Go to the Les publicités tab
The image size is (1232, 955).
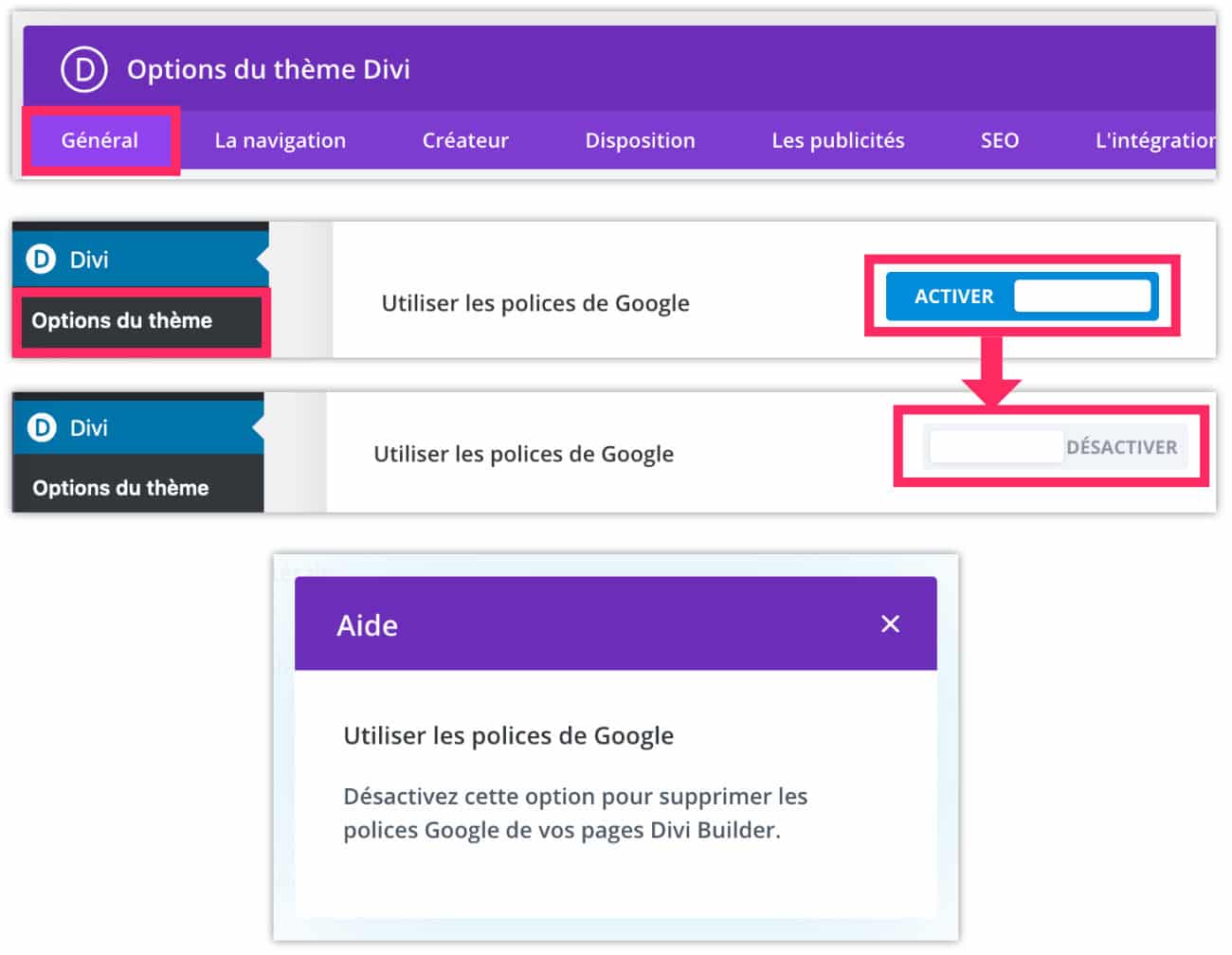click(838, 140)
